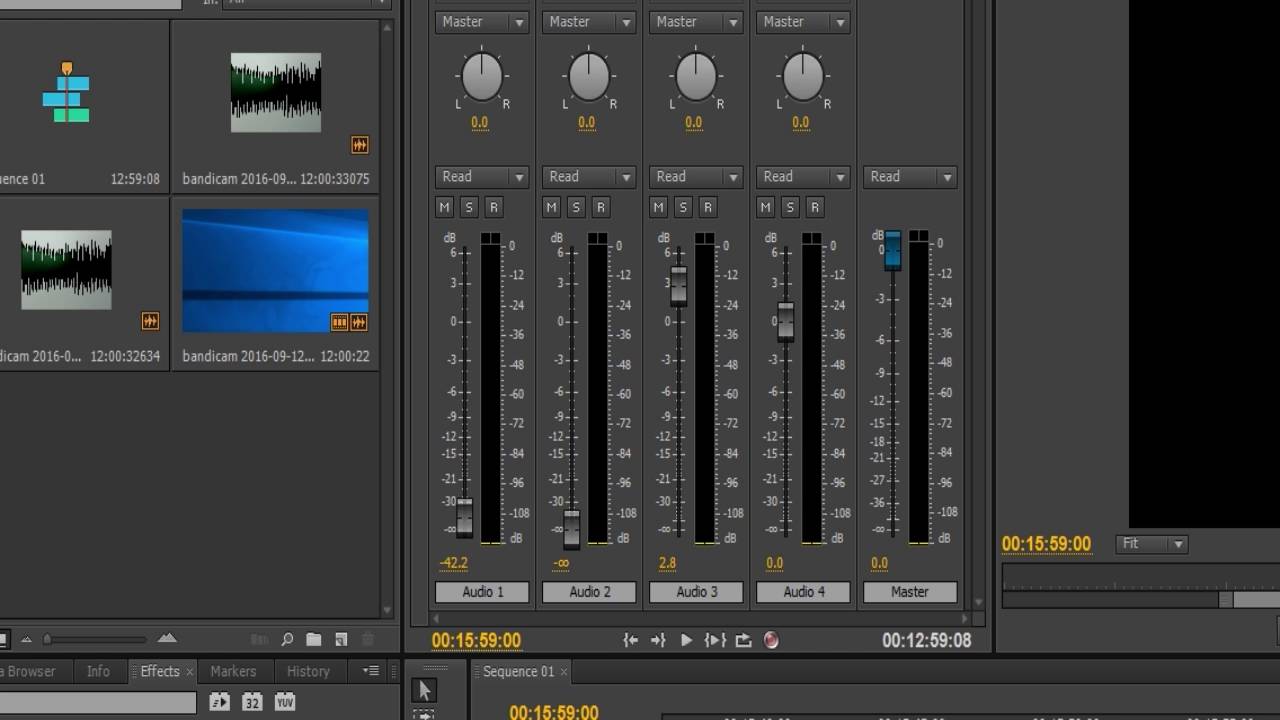This screenshot has width=1280, height=720.
Task: Switch to the History tab
Action: 308,671
